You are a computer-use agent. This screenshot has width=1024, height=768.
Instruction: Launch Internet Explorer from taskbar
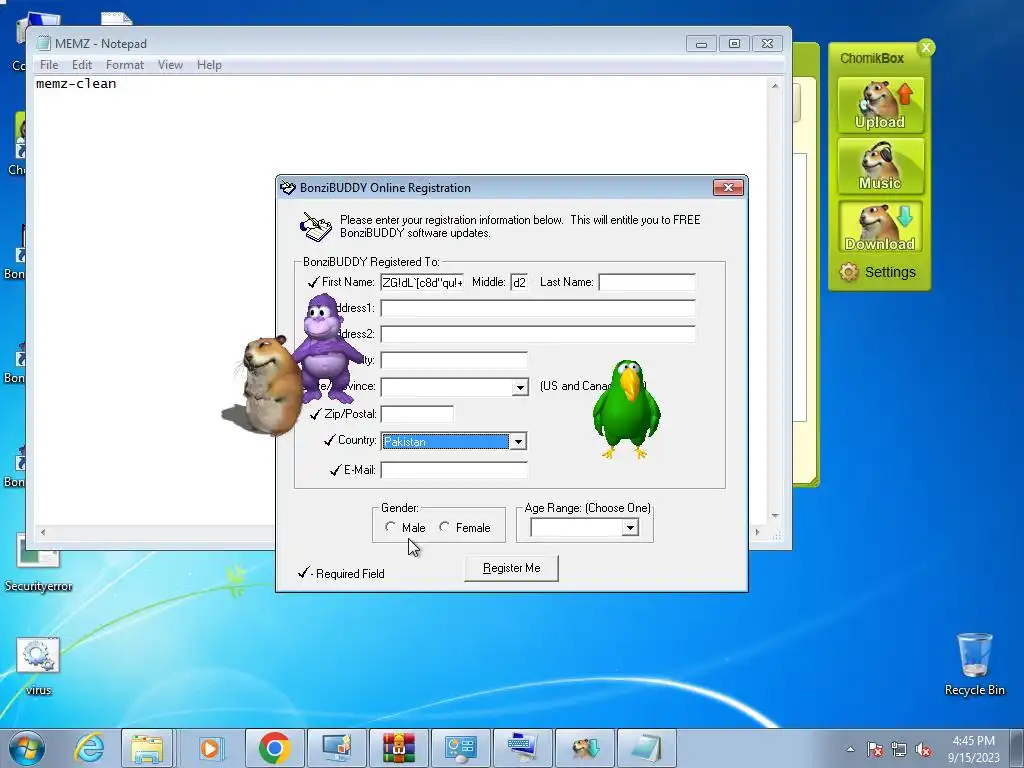click(x=89, y=748)
